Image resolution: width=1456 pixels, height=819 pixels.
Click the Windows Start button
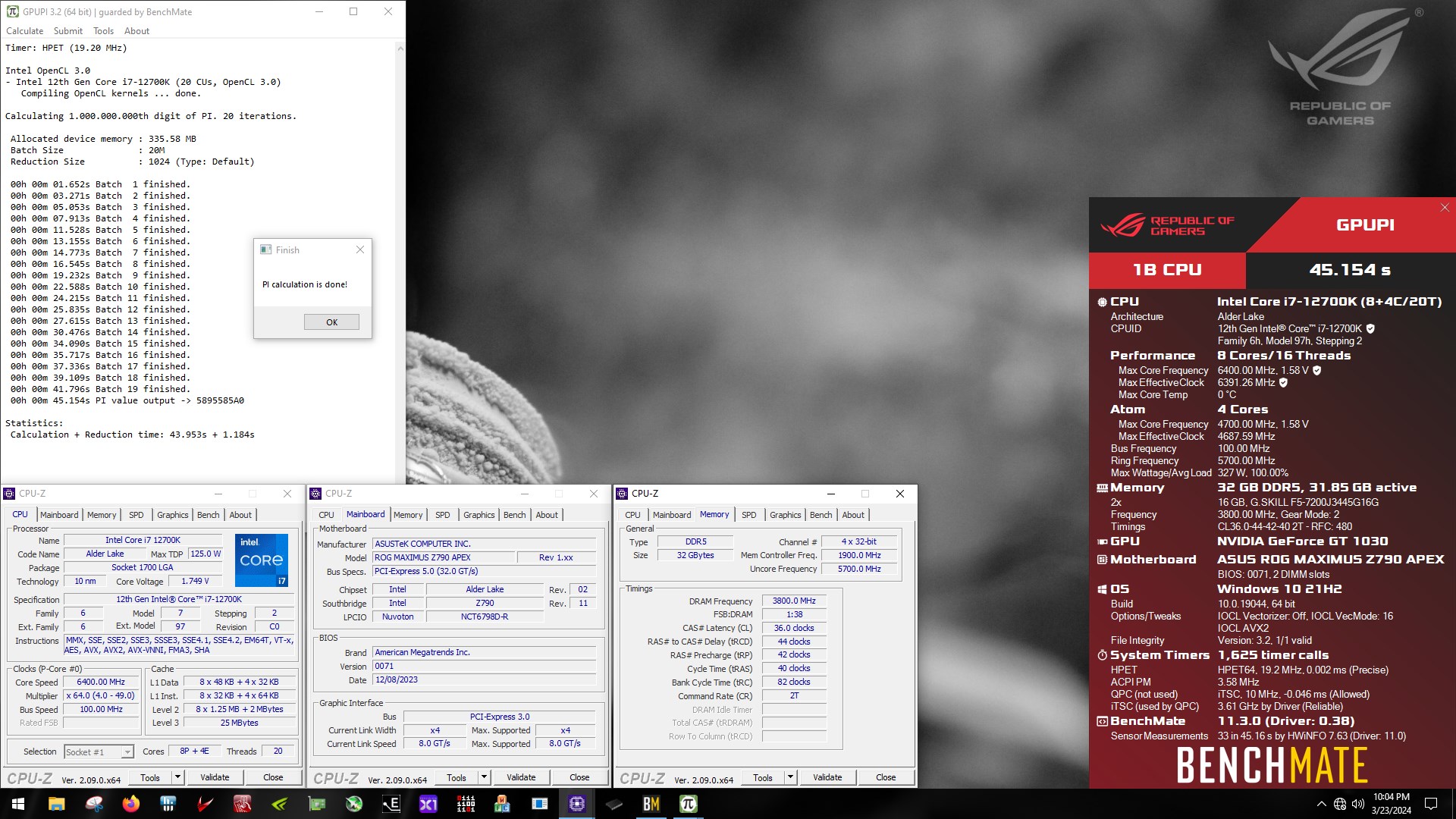click(x=18, y=804)
